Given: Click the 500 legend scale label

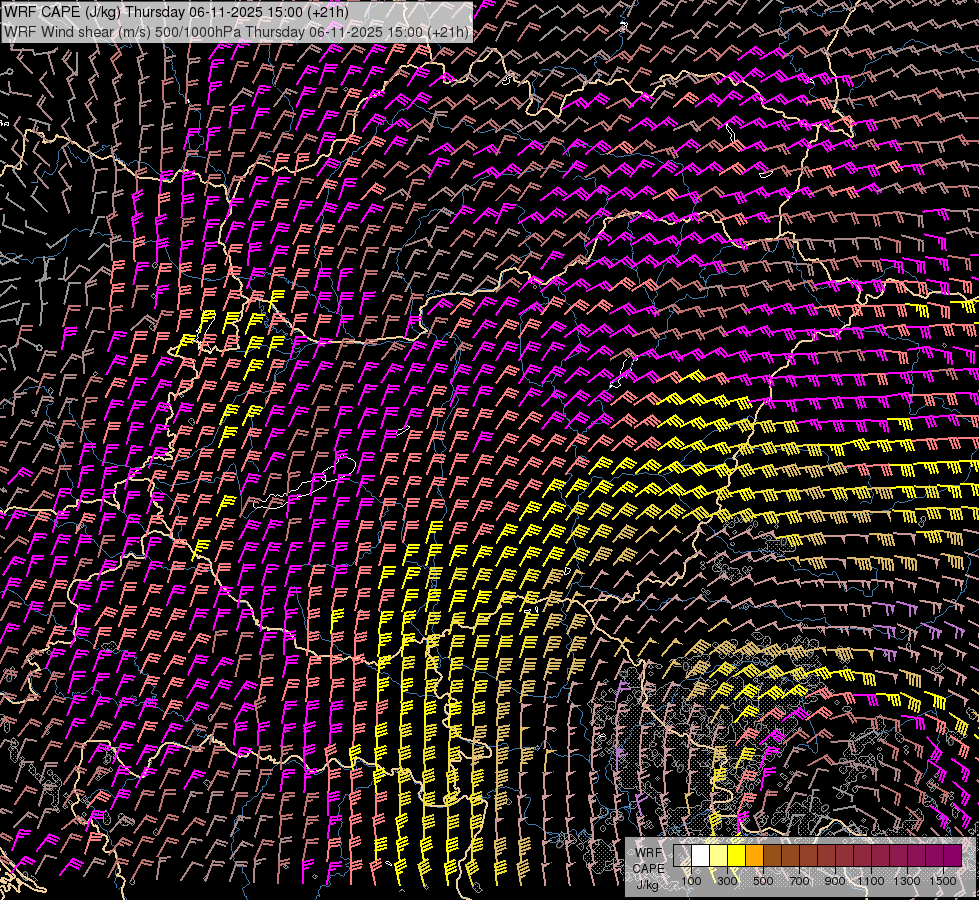Looking at the screenshot, I should coord(763,881).
